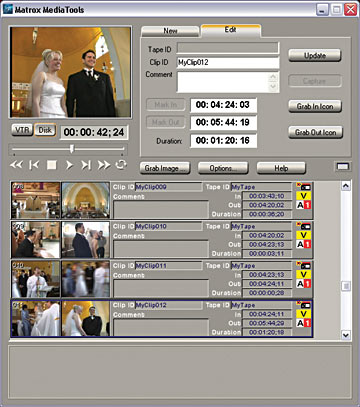Click the fast forward button
The image size is (360, 407).
pyautogui.click(x=104, y=165)
